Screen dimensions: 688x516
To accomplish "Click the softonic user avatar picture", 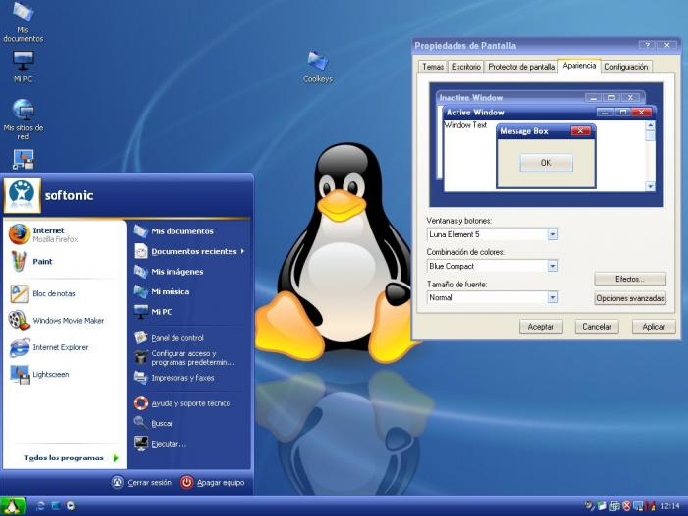I will [22, 195].
